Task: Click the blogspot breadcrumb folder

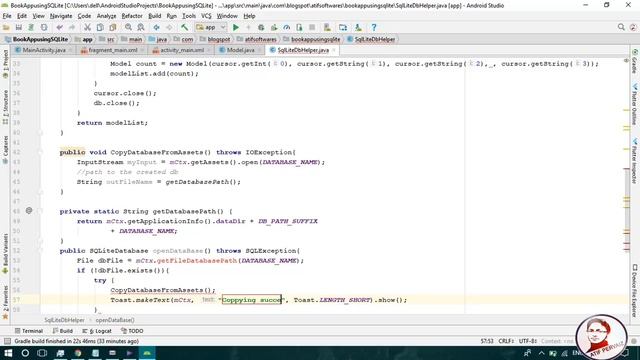Action: coord(216,39)
